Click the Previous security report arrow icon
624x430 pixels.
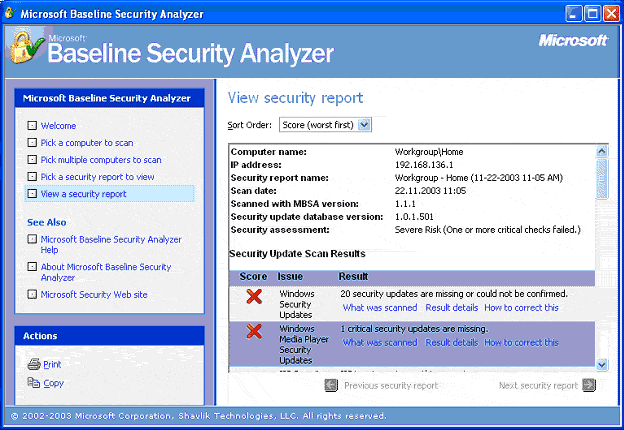point(331,385)
